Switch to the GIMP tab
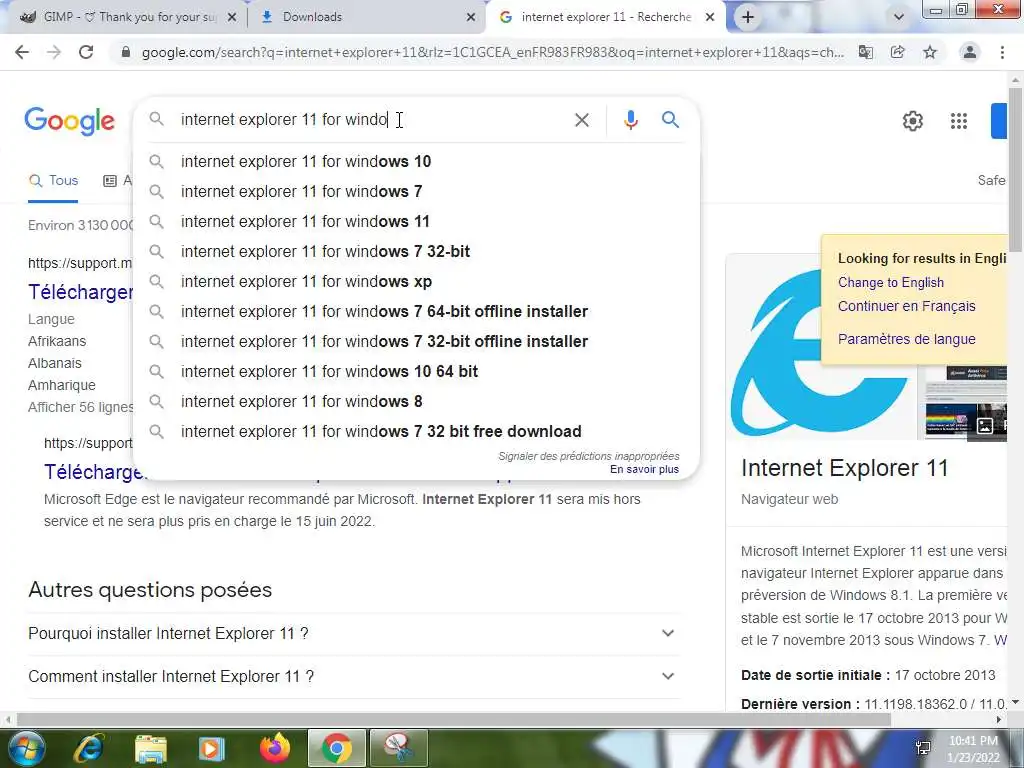Viewport: 1024px width, 768px height. point(129,17)
